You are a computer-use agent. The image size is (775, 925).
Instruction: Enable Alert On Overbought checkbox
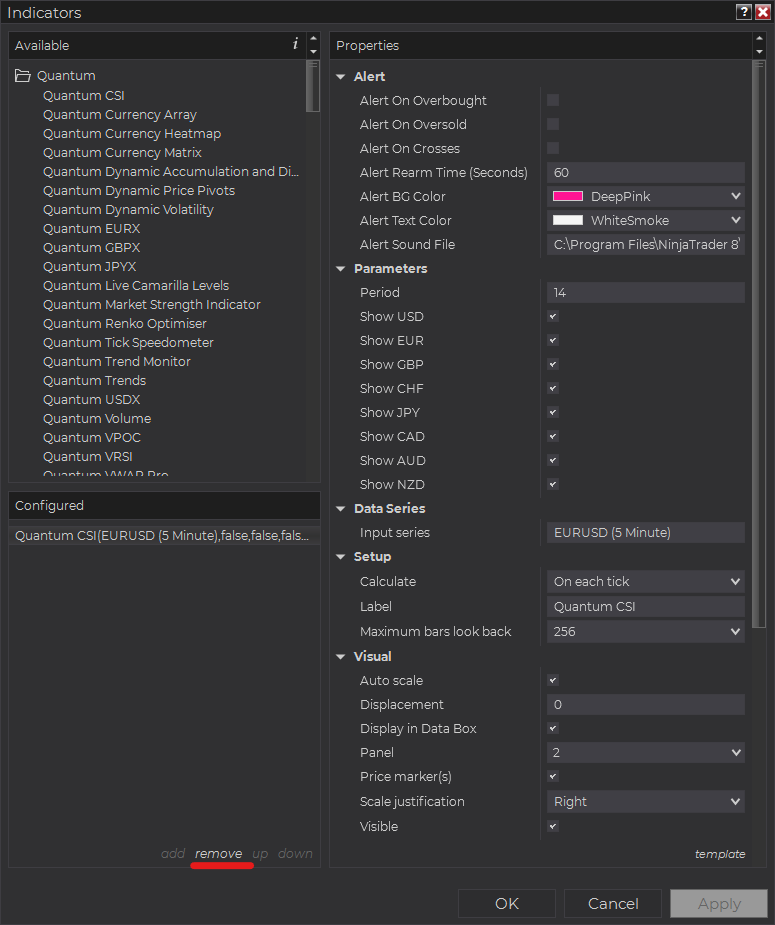553,100
